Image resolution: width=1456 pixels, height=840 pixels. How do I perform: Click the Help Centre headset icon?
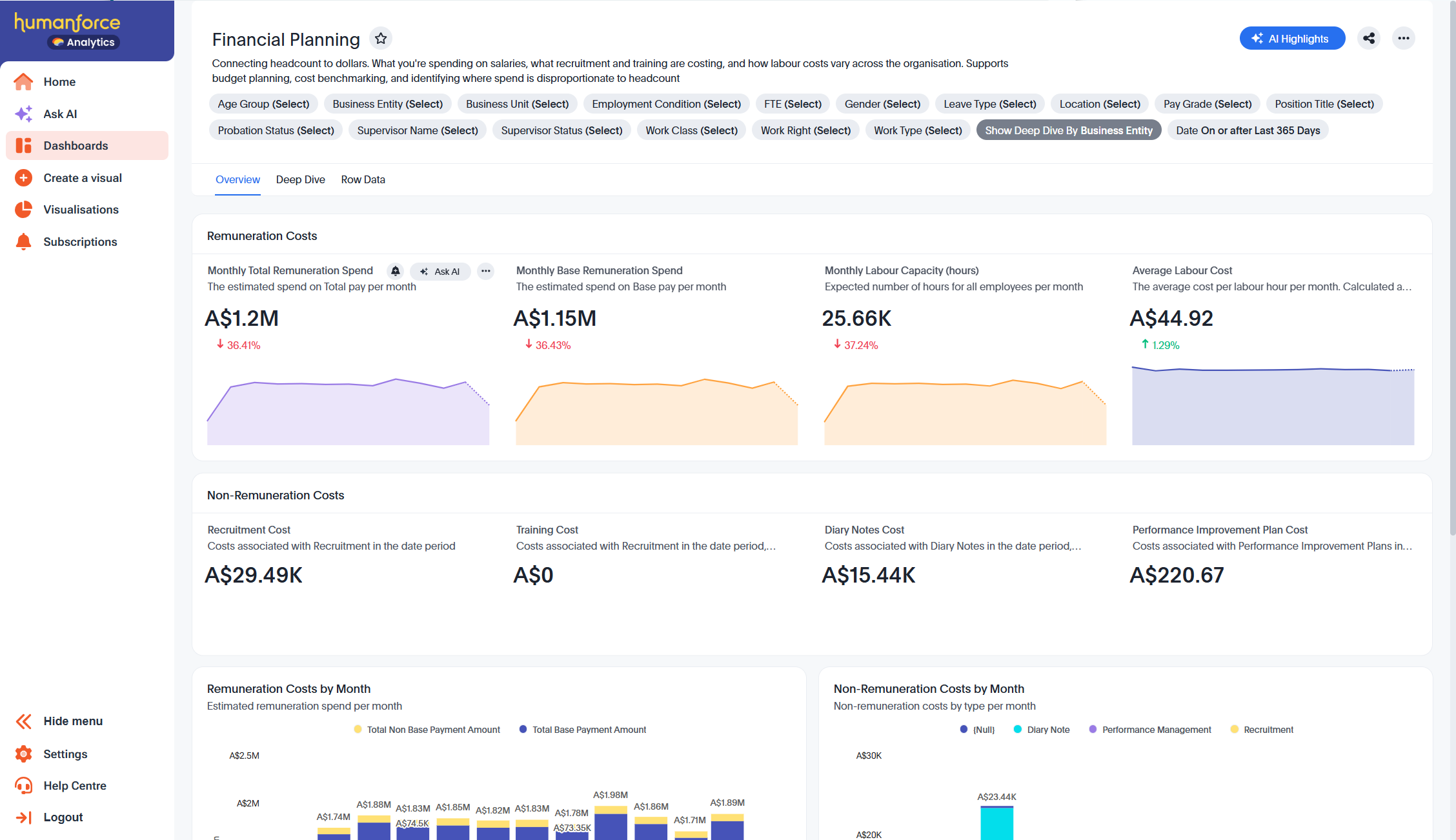click(x=24, y=785)
